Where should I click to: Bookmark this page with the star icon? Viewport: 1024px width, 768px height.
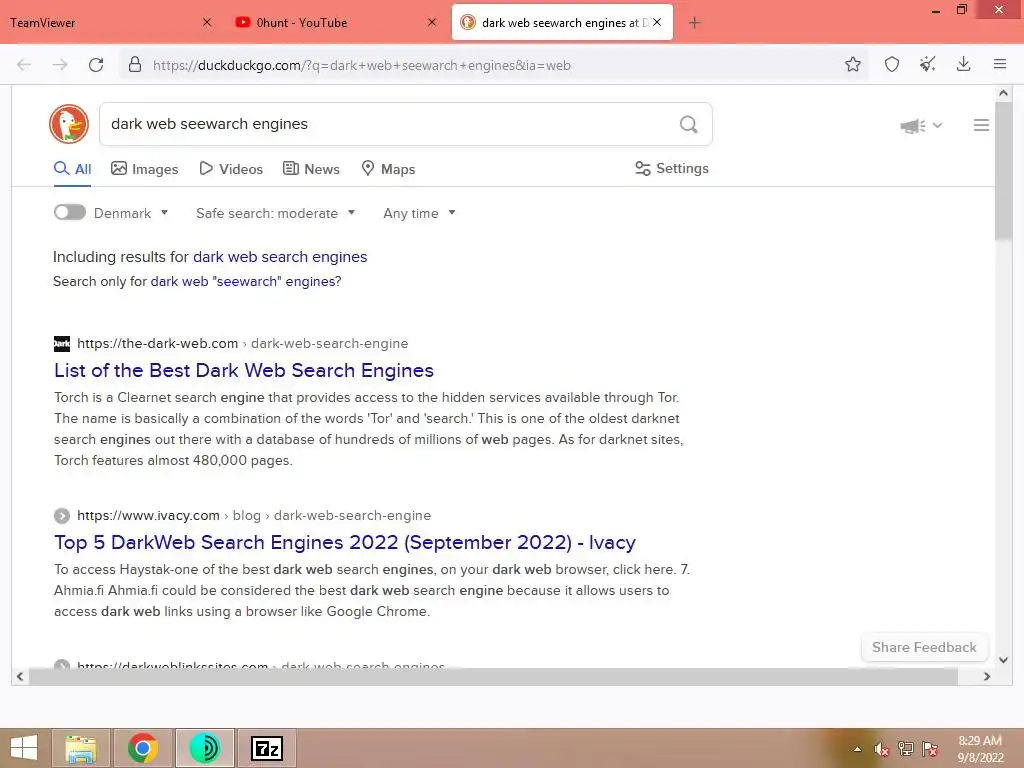coord(852,64)
